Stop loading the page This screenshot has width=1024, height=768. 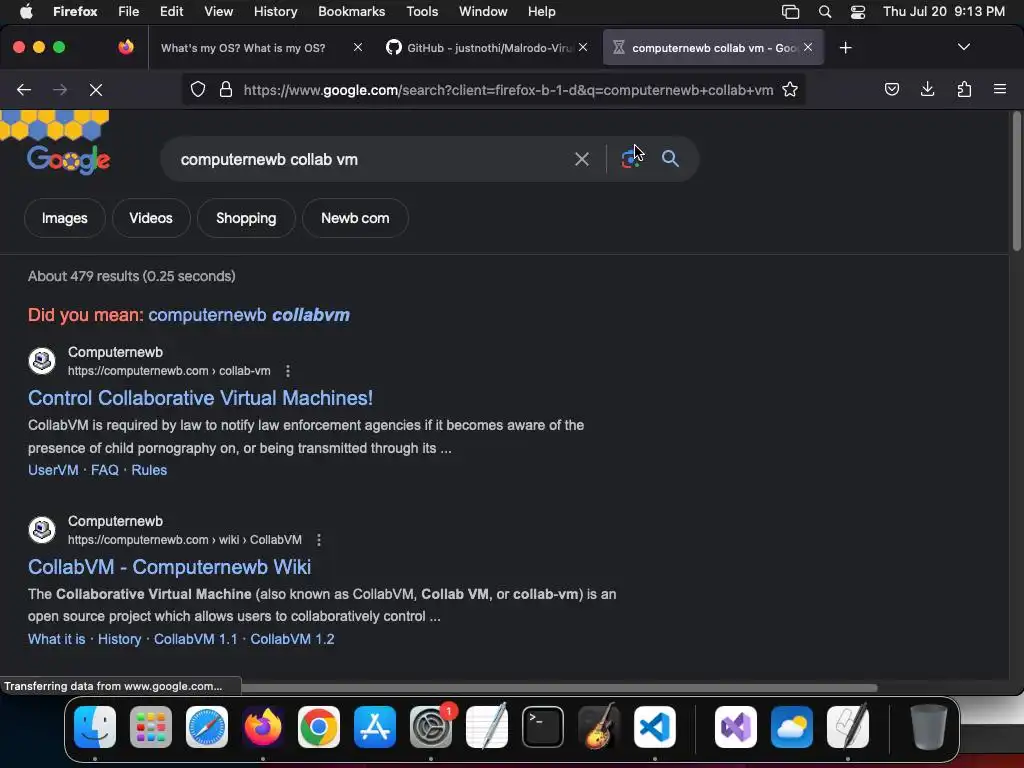point(96,89)
